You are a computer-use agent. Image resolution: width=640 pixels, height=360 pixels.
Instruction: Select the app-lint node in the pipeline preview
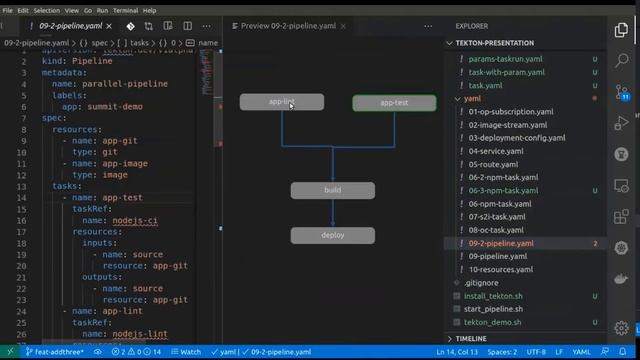(282, 102)
